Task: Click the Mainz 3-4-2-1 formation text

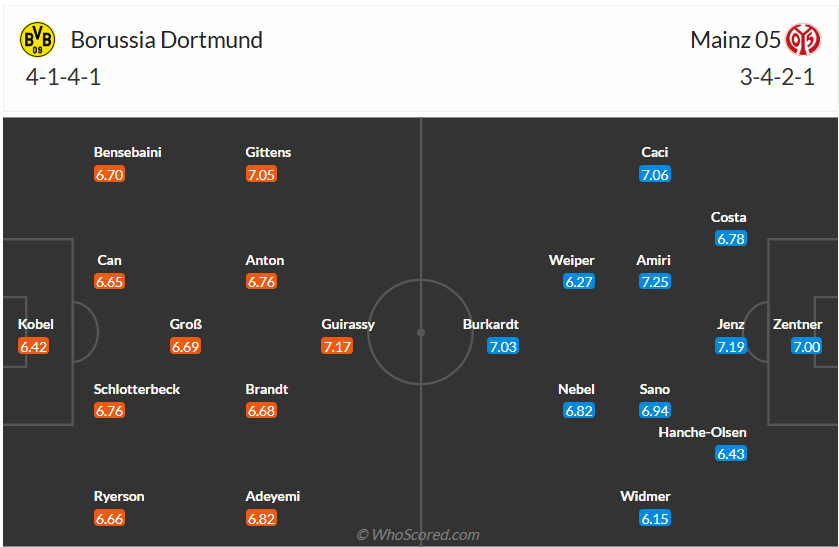Action: 777,77
